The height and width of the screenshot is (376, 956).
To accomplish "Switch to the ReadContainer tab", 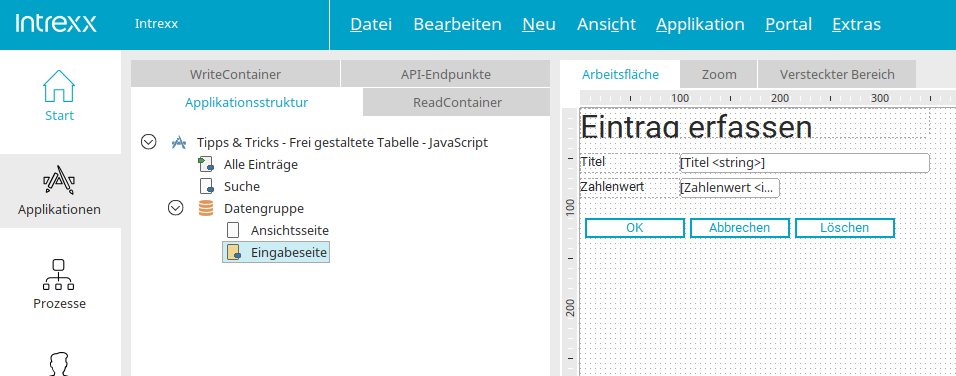I will coord(457,102).
